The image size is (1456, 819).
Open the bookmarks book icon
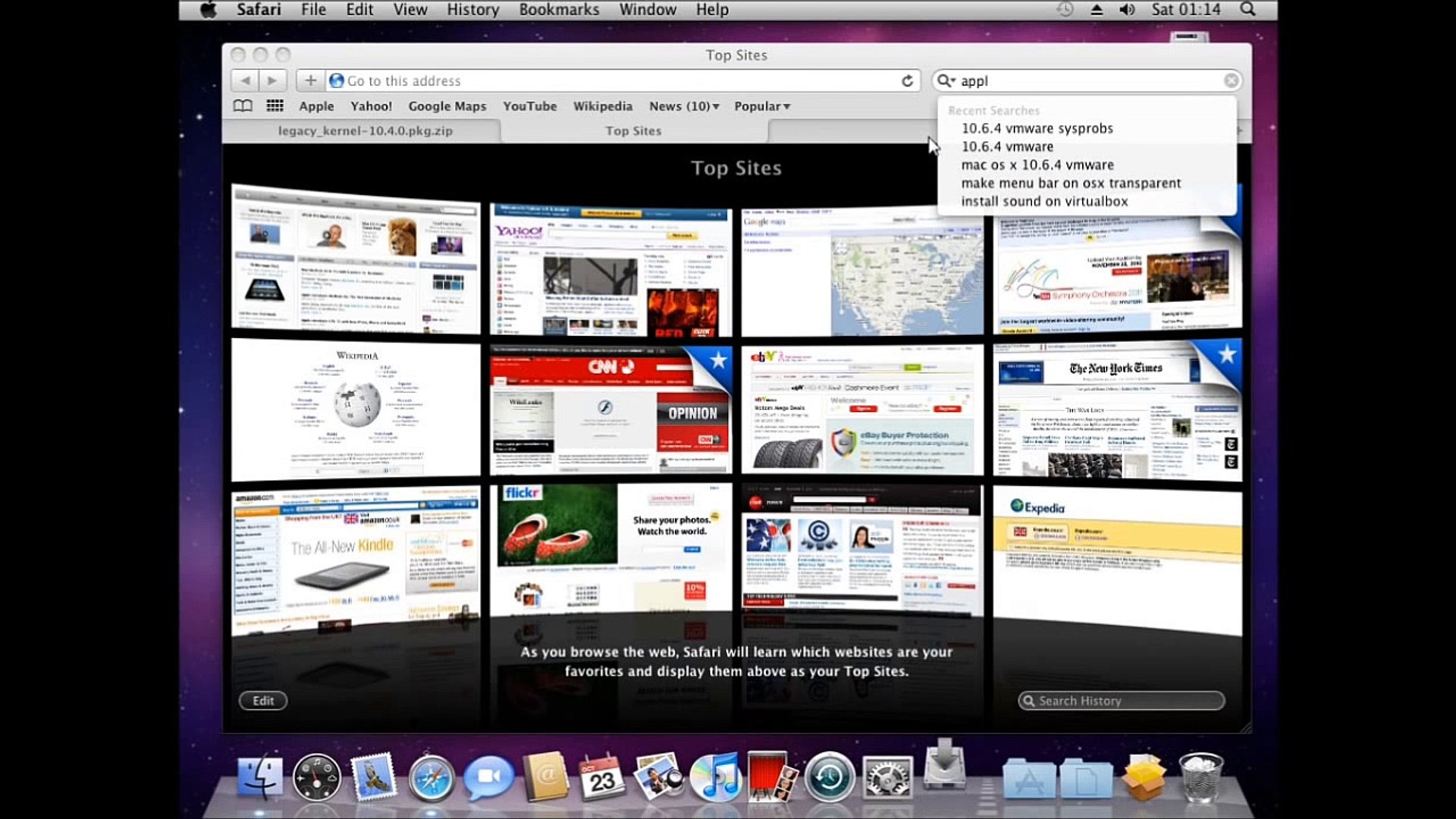pyautogui.click(x=243, y=105)
